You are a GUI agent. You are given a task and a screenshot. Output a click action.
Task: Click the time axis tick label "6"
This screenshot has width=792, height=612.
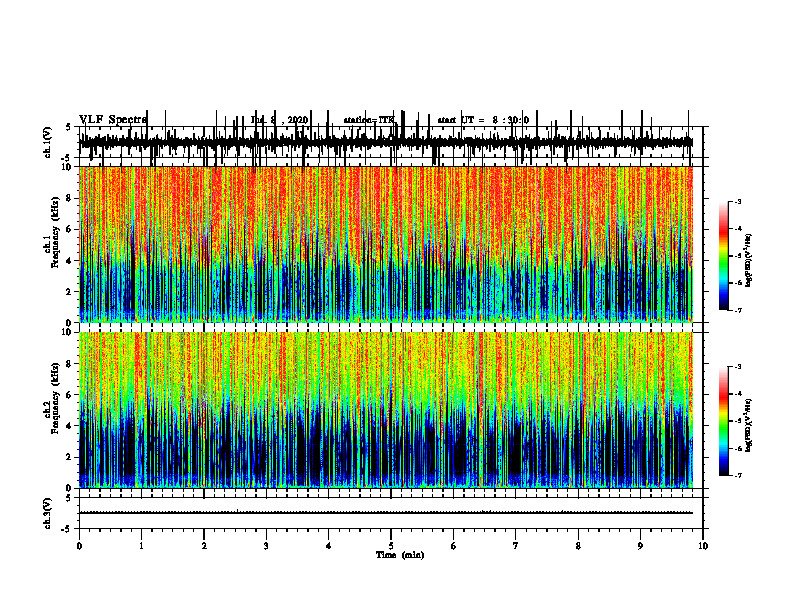point(453,546)
